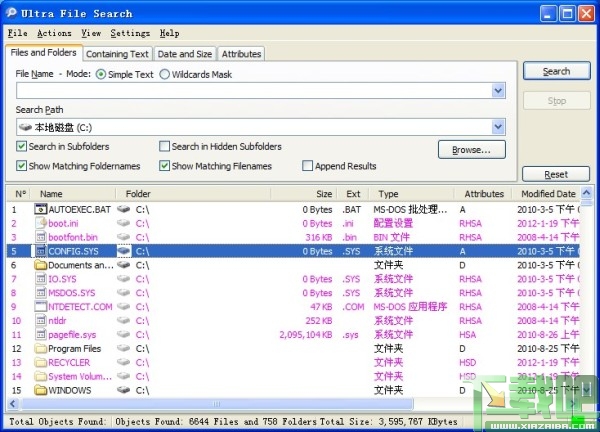
Task: Click the ntldr file icon
Action: (x=40, y=320)
